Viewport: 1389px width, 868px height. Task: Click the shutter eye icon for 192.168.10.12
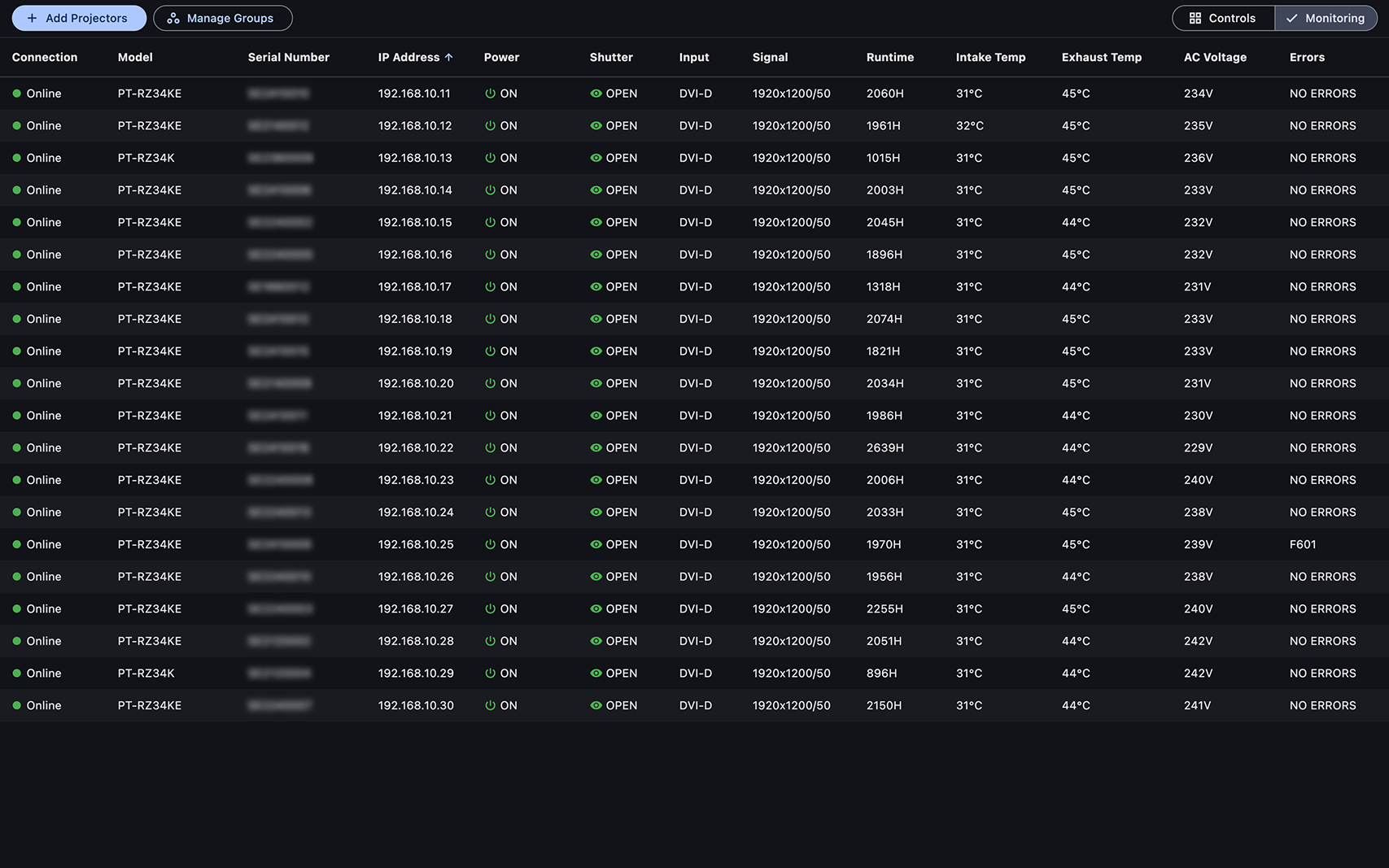click(596, 126)
